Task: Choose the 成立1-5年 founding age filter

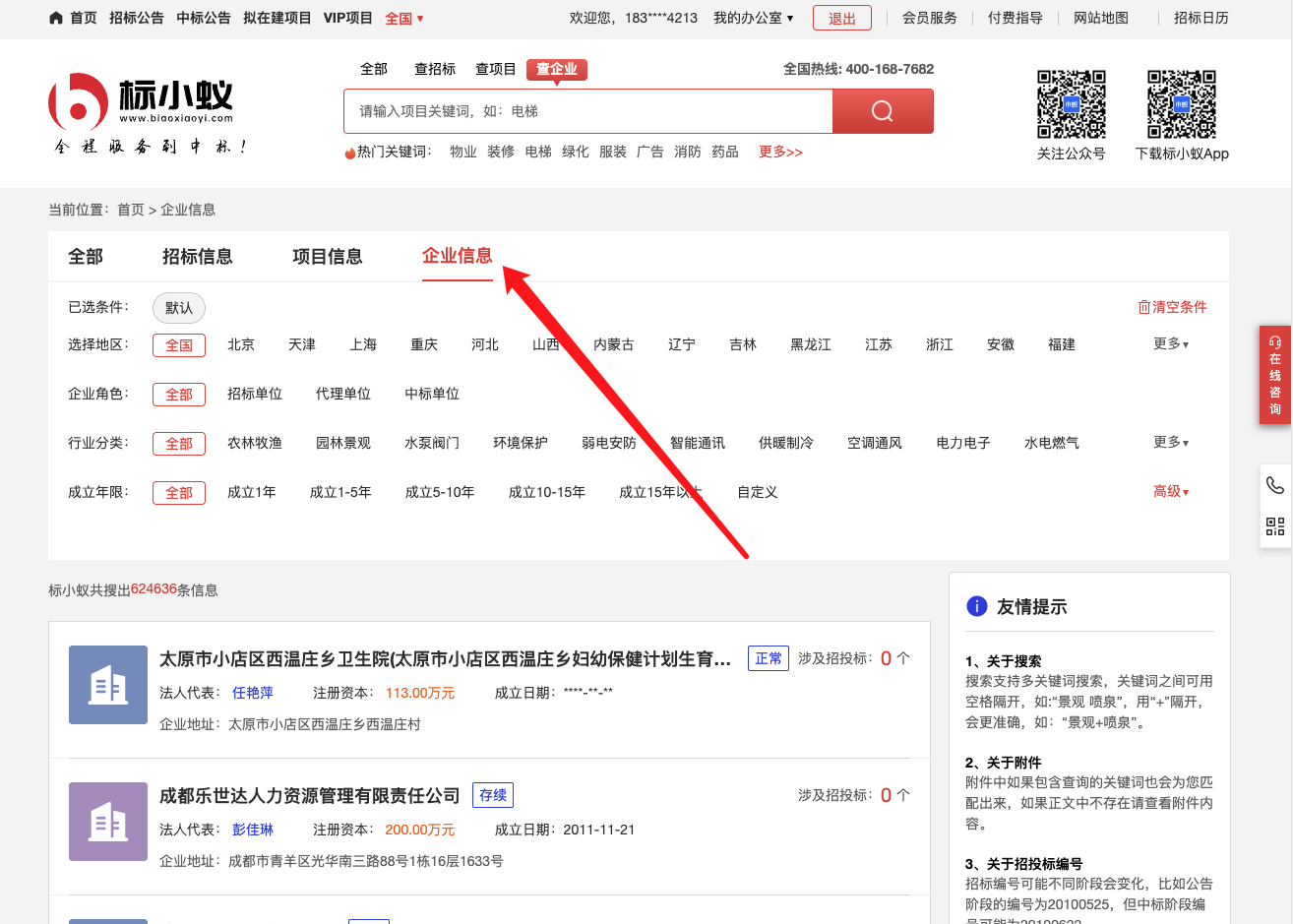Action: [340, 492]
